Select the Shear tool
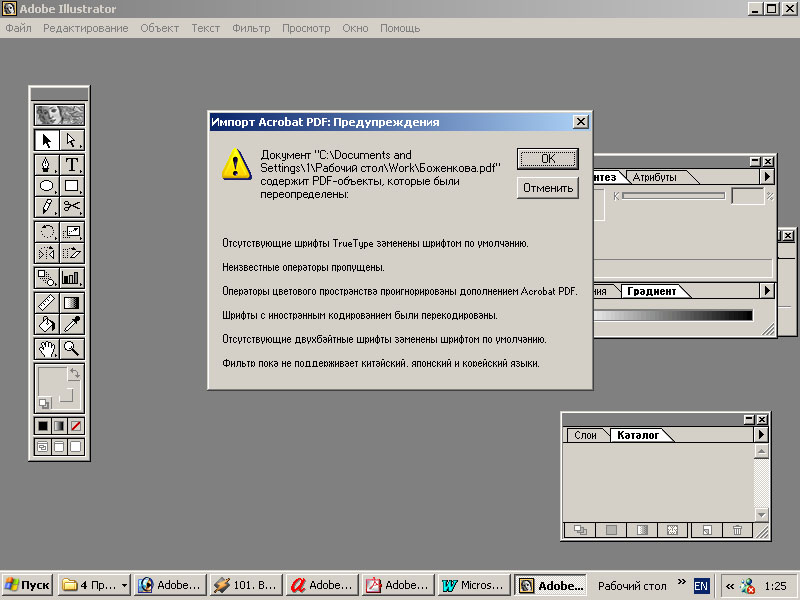The height and width of the screenshot is (600, 800). pos(71,253)
